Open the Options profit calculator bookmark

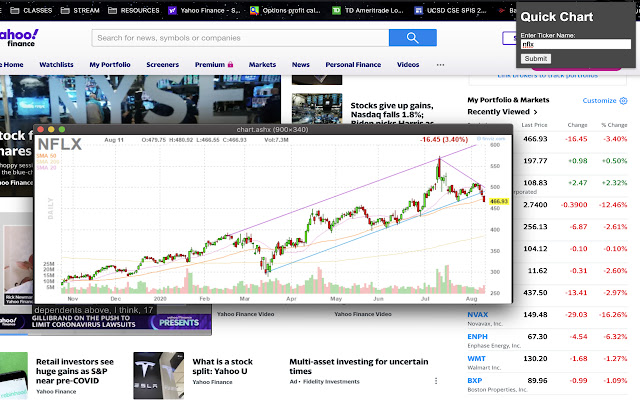pos(285,11)
